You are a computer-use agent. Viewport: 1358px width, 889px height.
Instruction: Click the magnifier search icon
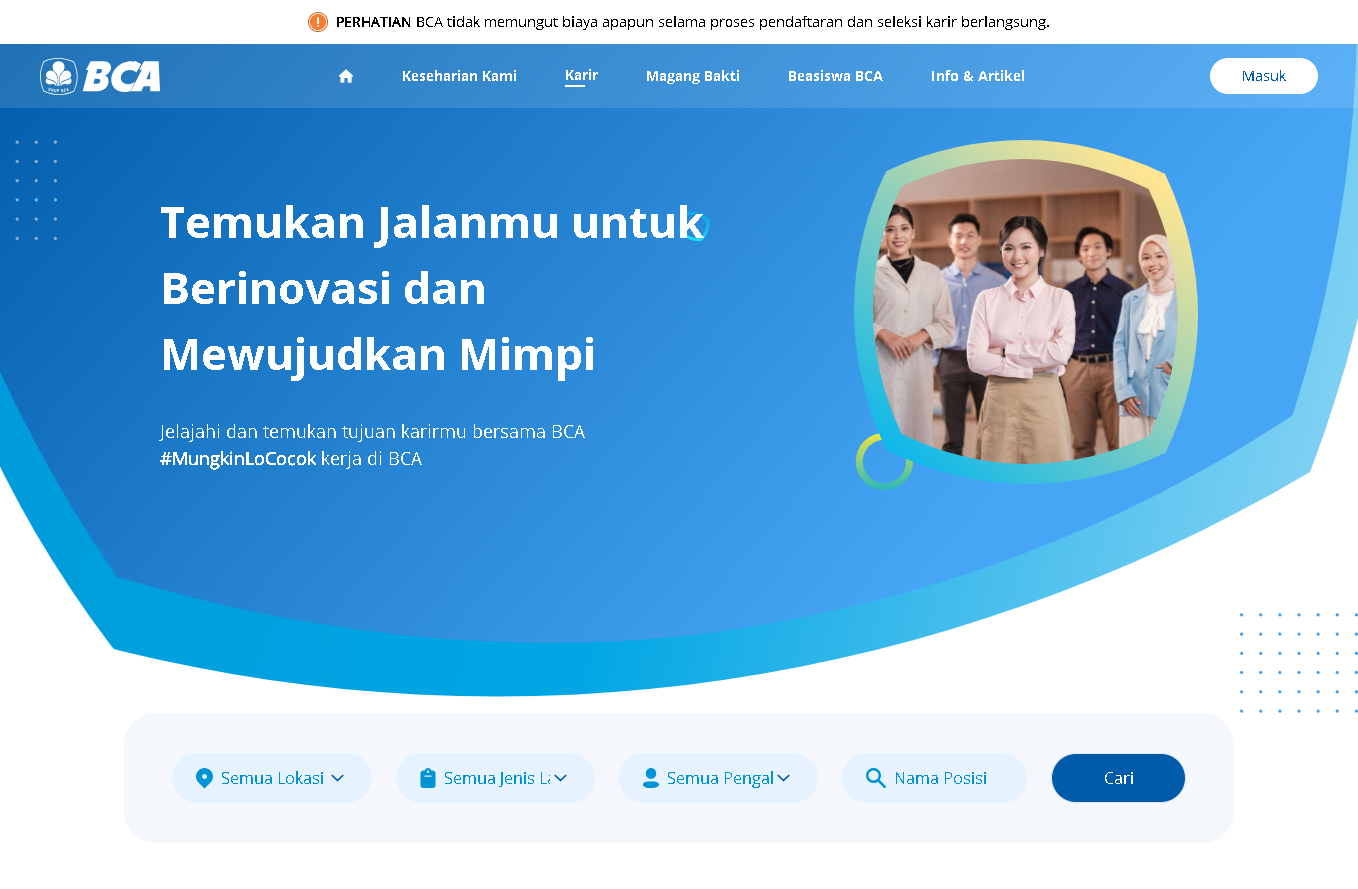tap(876, 778)
